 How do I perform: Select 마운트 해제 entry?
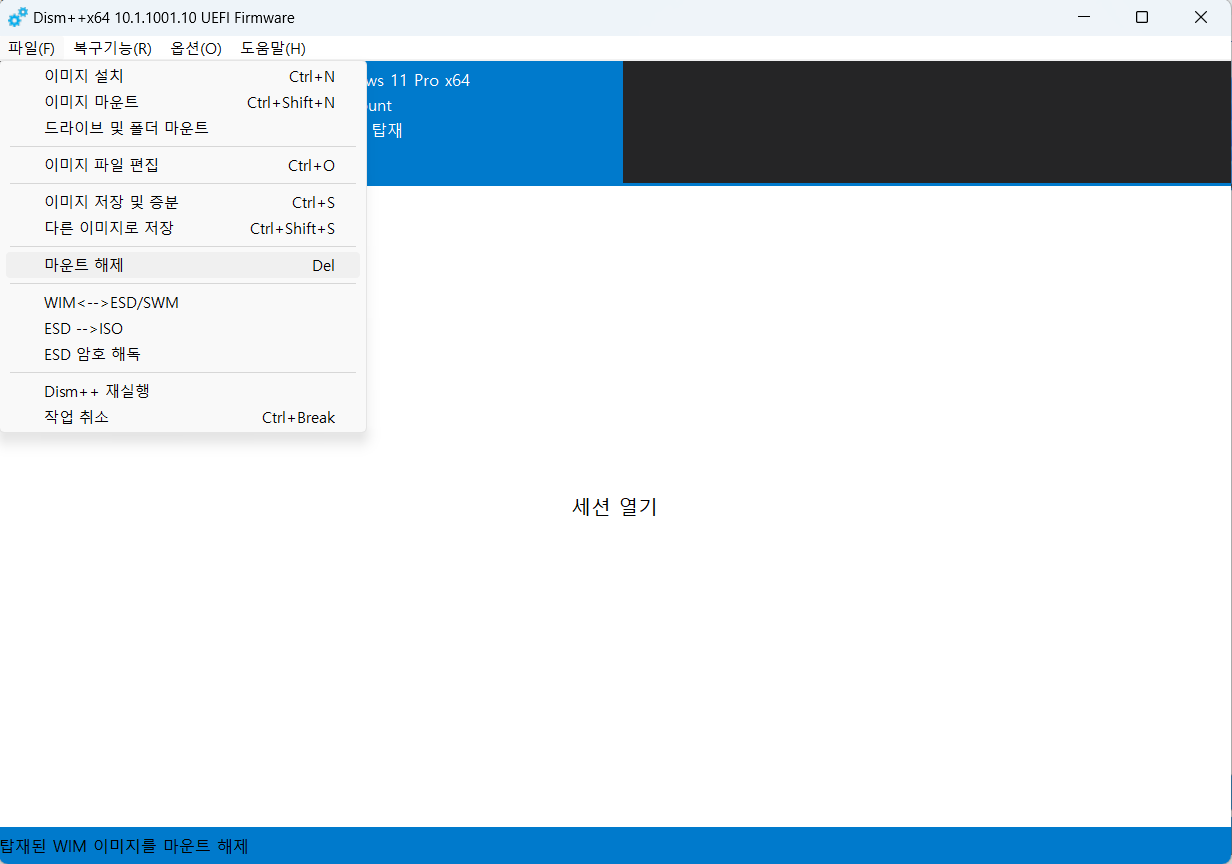[183, 265]
